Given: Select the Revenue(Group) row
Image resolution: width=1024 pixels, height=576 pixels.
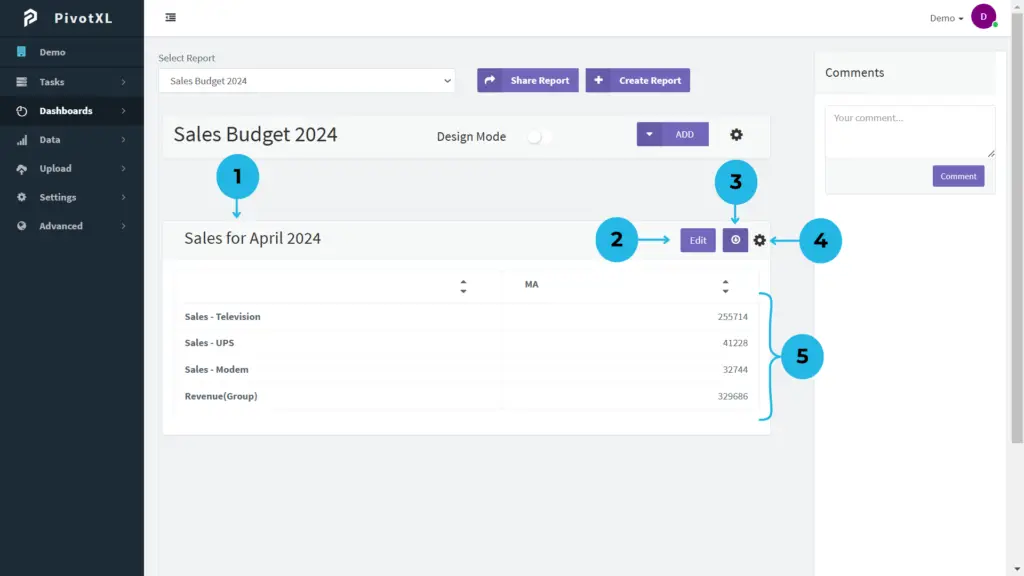Looking at the screenshot, I should (466, 396).
